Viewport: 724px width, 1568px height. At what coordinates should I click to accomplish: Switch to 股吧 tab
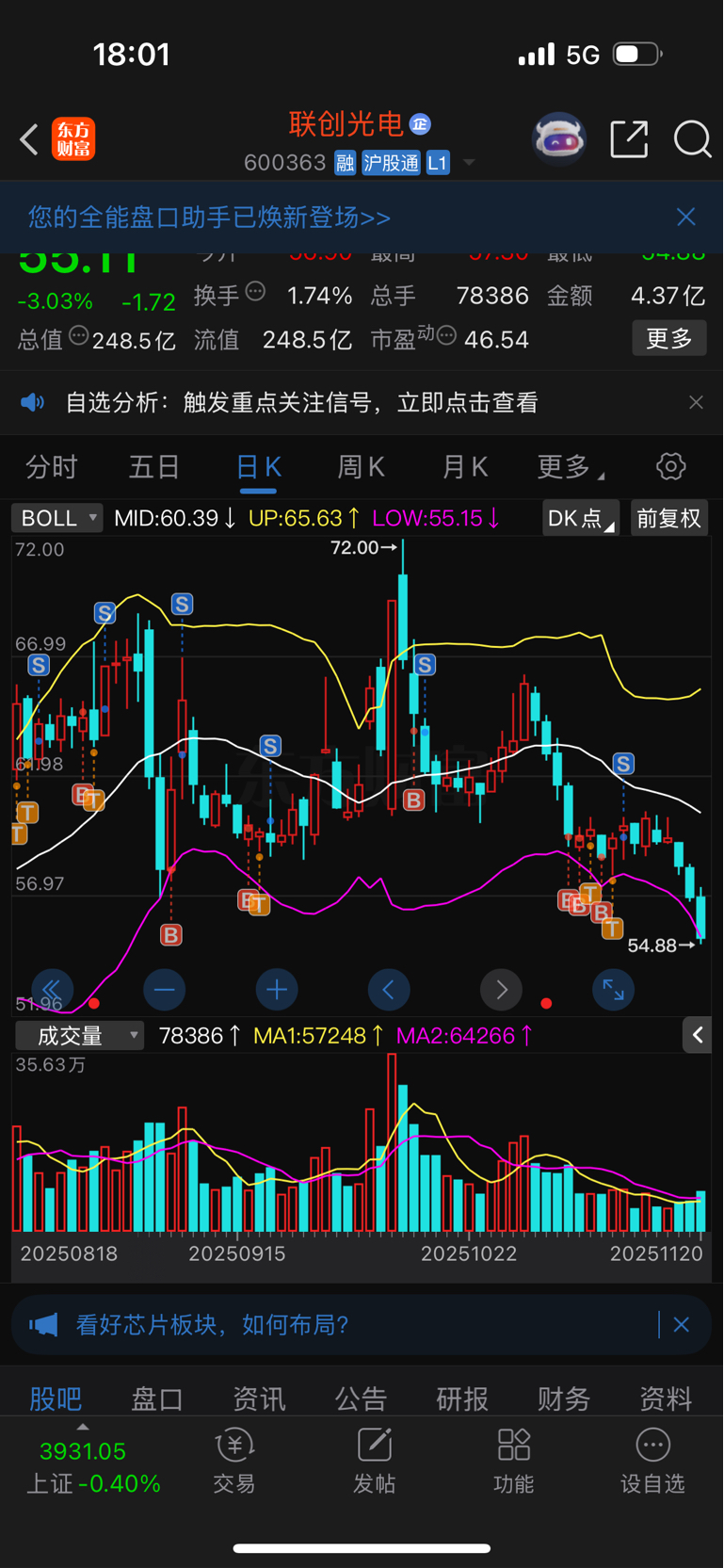pos(56,1398)
